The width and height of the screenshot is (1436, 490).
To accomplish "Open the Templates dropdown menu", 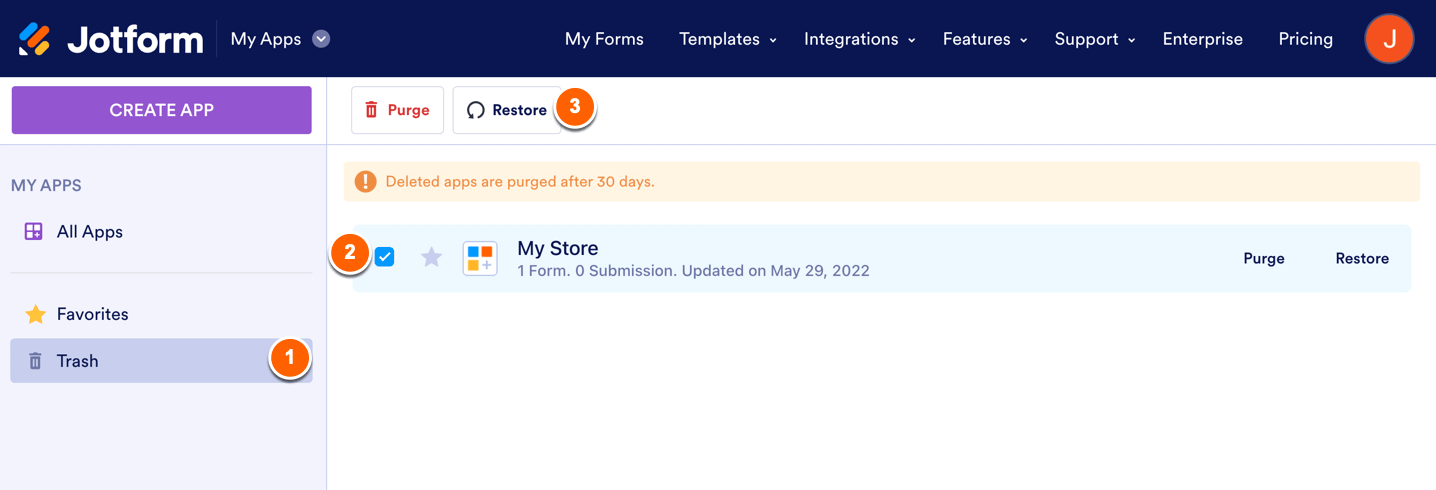I will (727, 39).
